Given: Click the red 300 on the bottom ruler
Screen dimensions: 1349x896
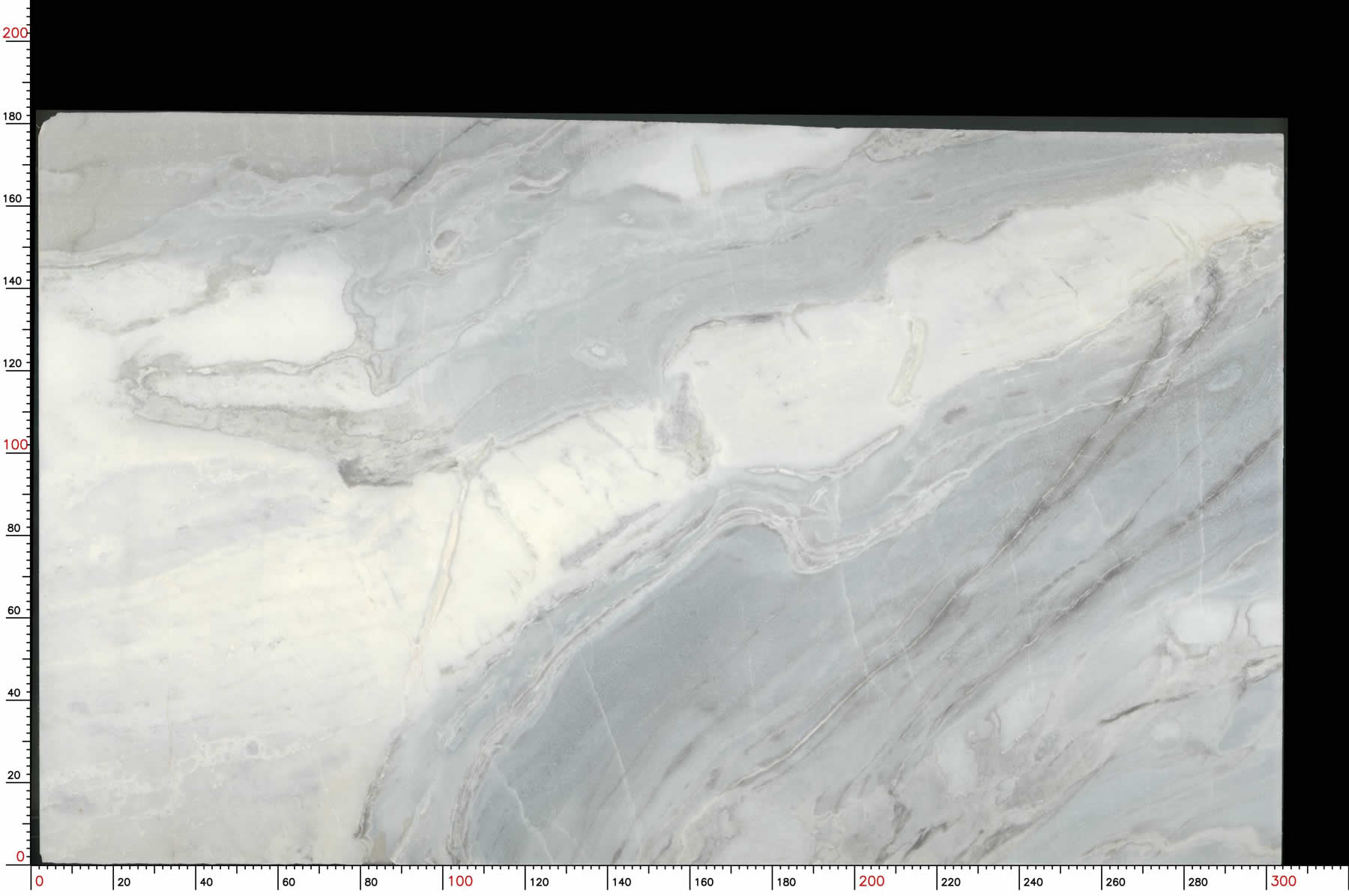Looking at the screenshot, I should tap(1283, 882).
